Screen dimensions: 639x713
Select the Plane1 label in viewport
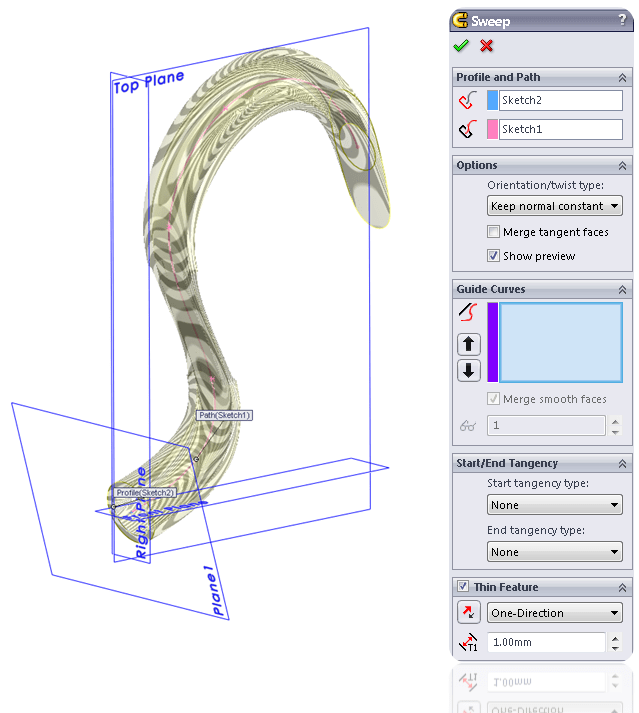pyautogui.click(x=214, y=590)
